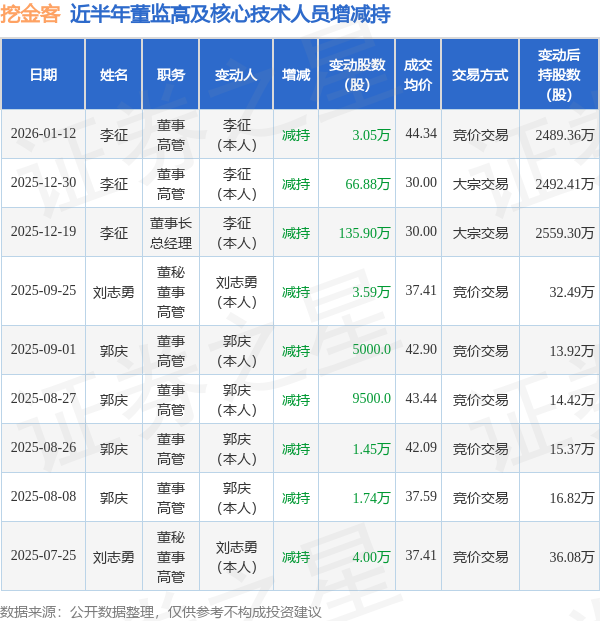600x621 pixels.
Task: Click the date cell 2025-07-25
Action: (x=43, y=556)
